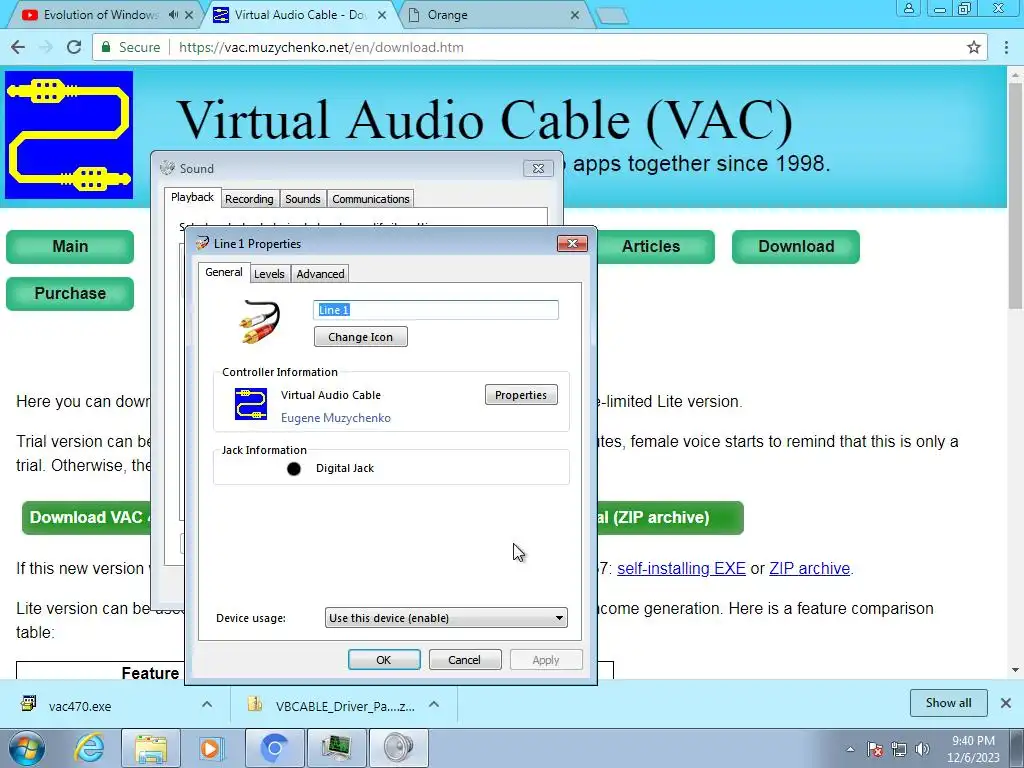Select Playback tab in Sound window
This screenshot has width=1024, height=768.
[193, 197]
